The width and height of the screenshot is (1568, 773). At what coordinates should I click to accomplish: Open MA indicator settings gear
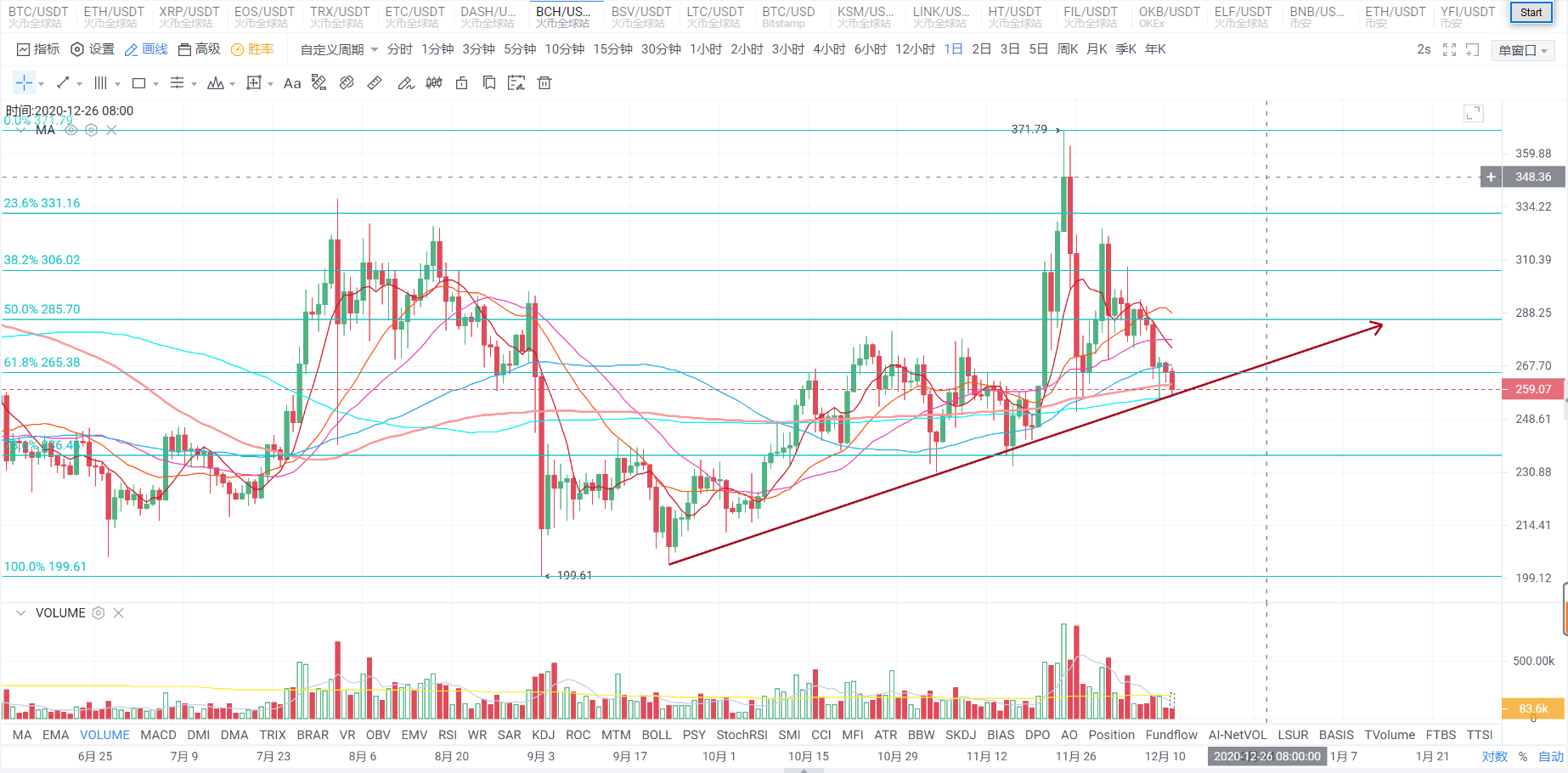point(91,130)
